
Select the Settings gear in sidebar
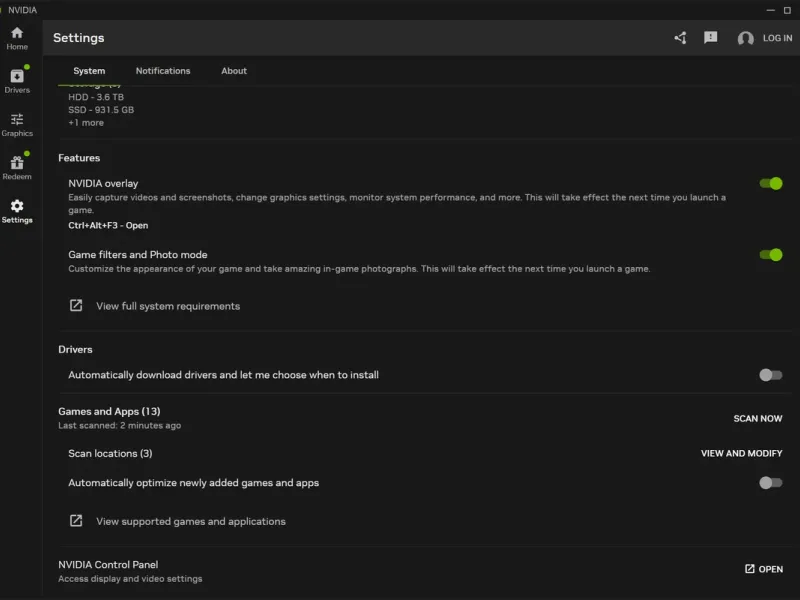[x=17, y=211]
